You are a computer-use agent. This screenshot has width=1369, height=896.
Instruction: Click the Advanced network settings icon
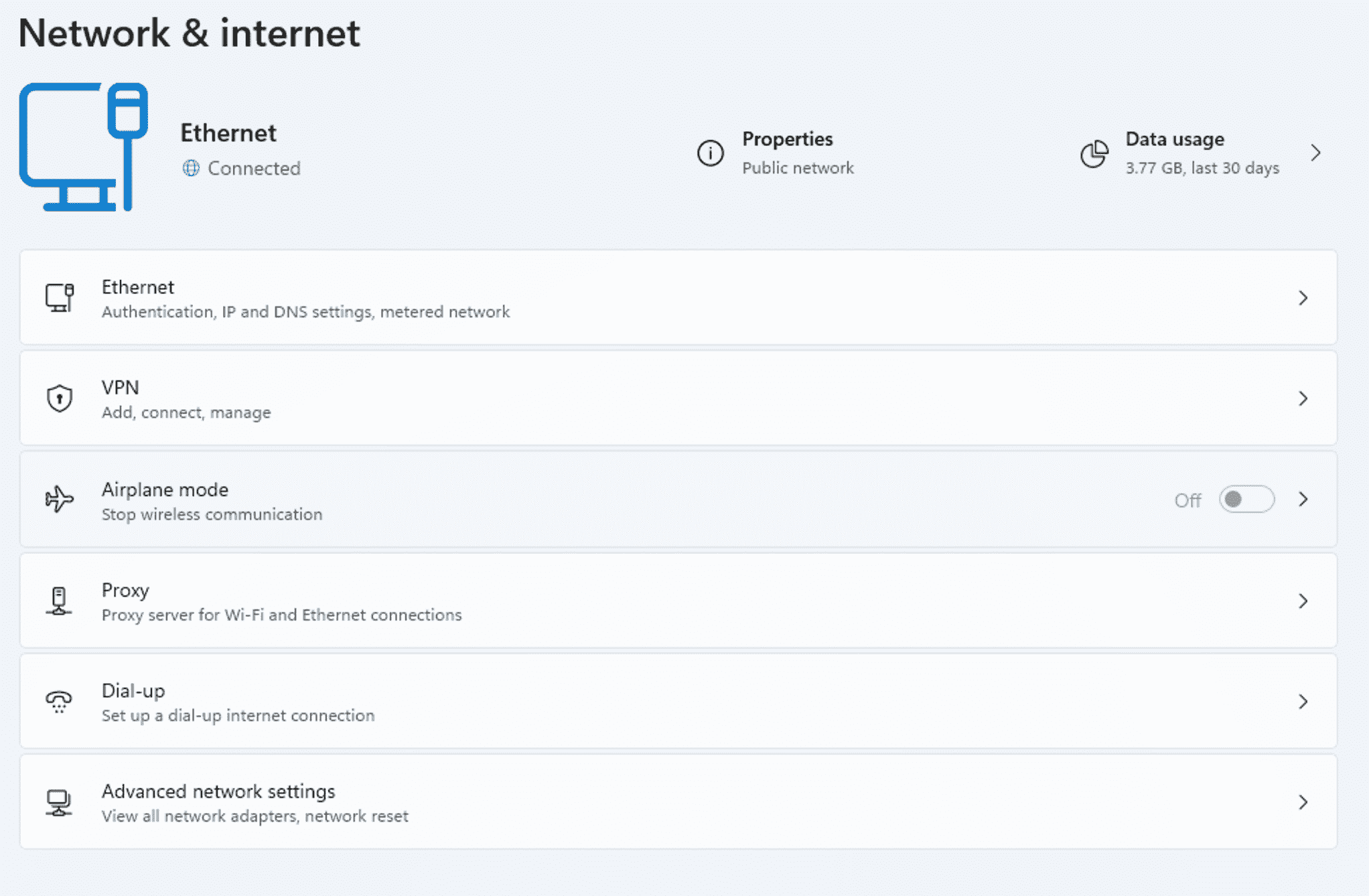(x=59, y=802)
